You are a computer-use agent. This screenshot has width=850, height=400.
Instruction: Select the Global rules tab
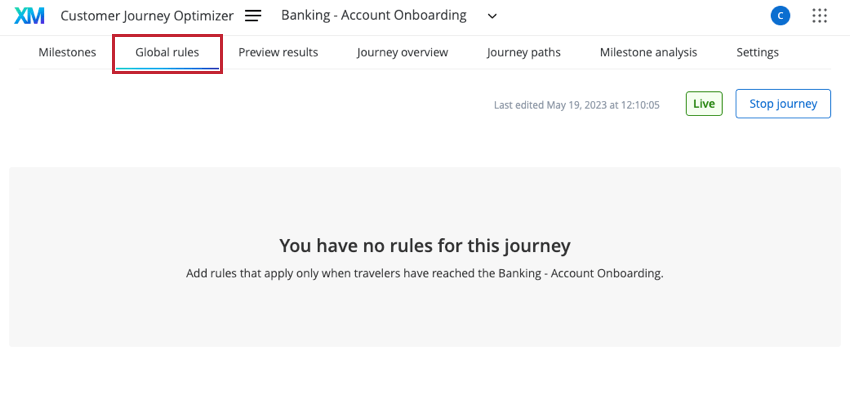[x=167, y=53]
